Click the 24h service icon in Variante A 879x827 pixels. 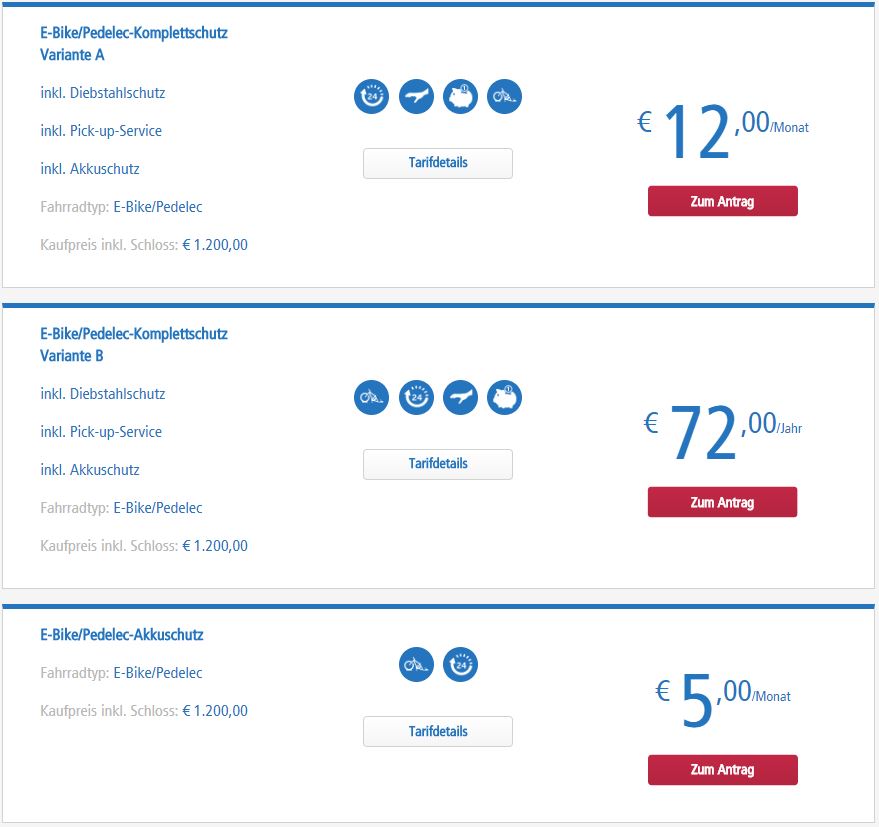tap(371, 96)
